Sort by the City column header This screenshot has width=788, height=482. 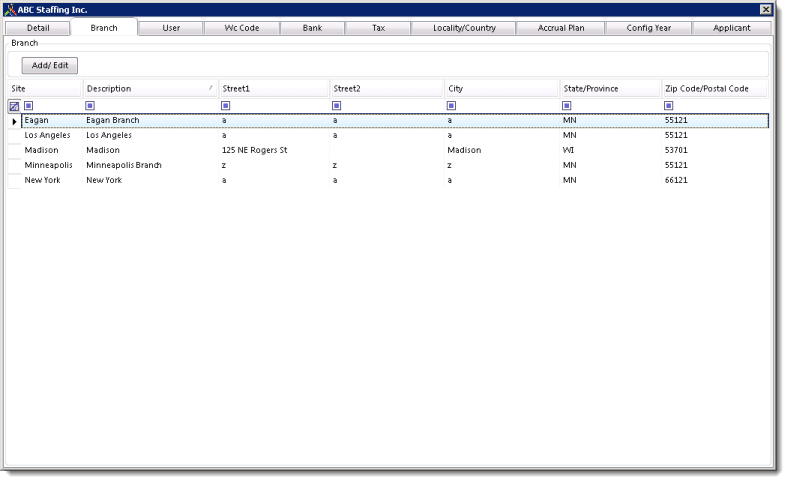pyautogui.click(x=500, y=88)
